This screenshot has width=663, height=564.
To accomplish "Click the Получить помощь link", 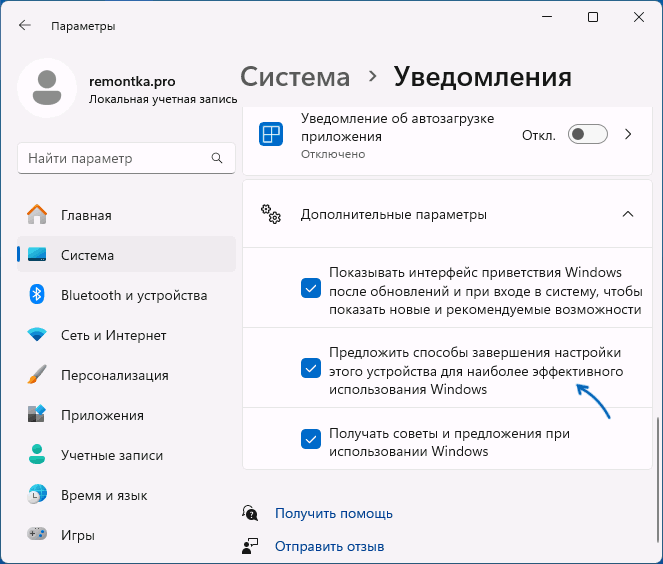I will click(x=333, y=513).
